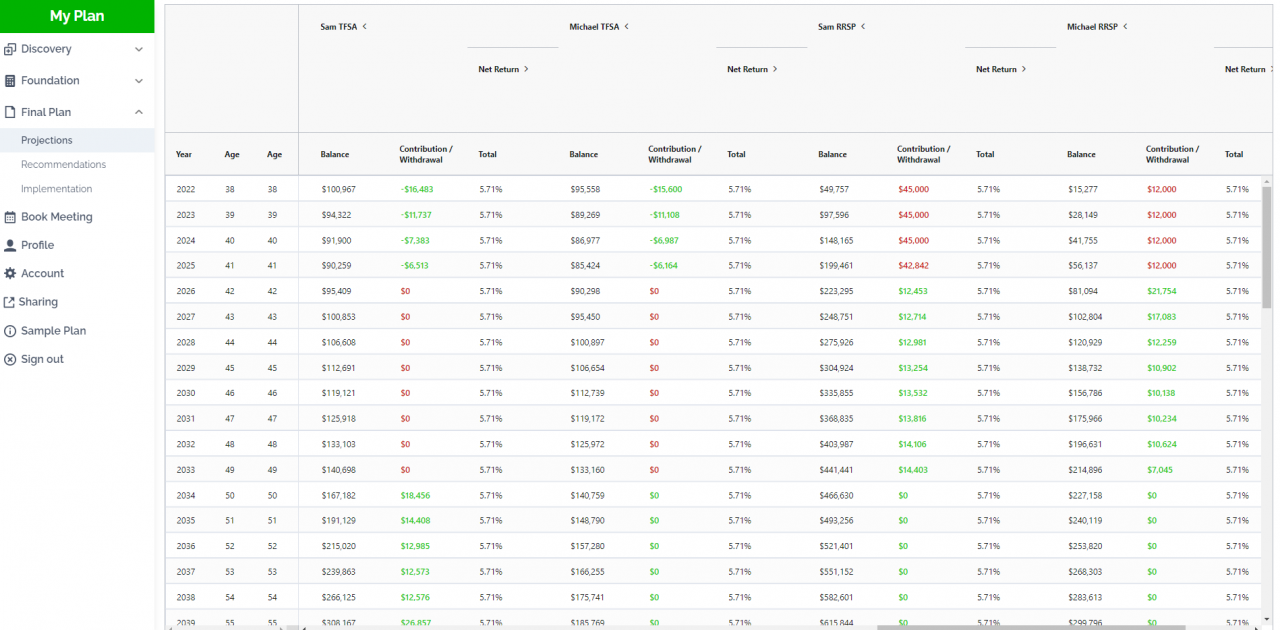Click the Sharing external-link icon
Screen dimensions: 1280x630
[x=10, y=302]
